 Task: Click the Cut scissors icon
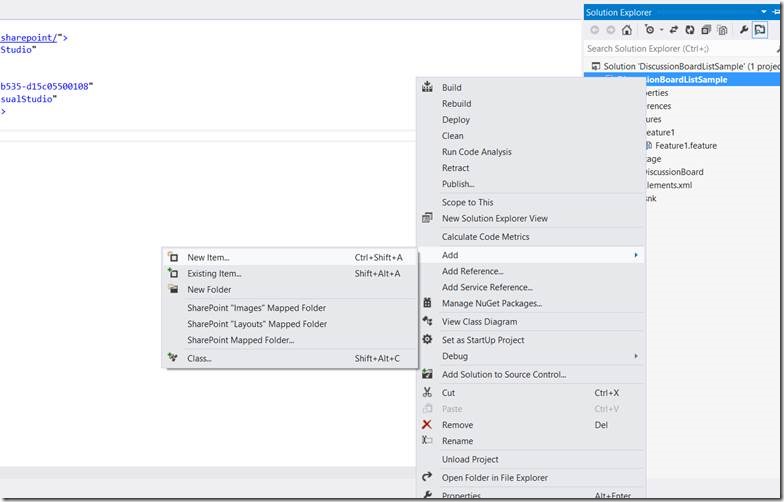click(x=427, y=392)
